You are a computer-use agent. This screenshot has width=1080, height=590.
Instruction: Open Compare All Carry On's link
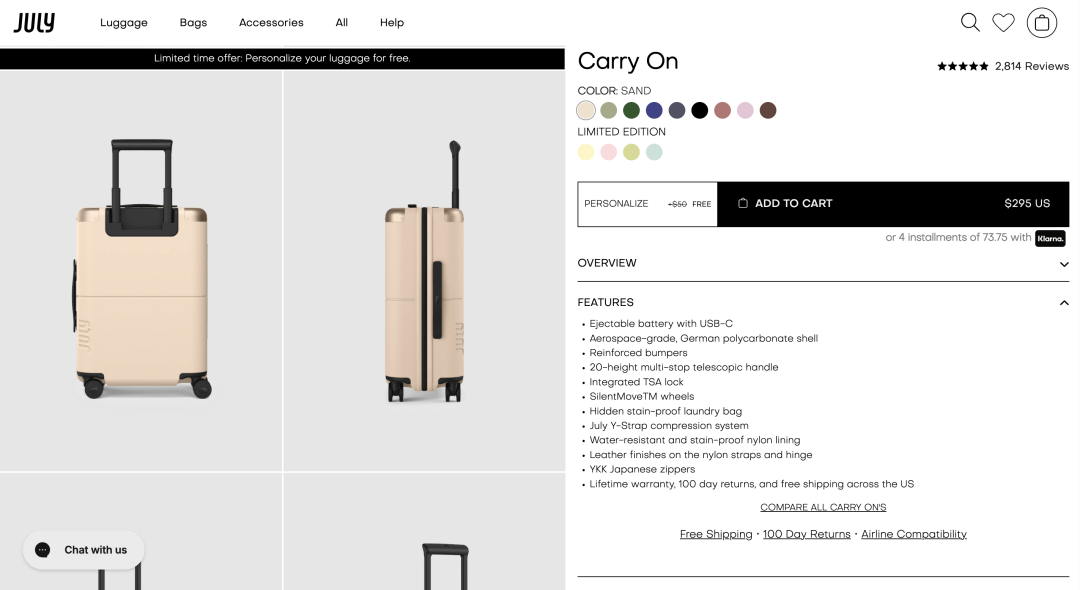point(823,507)
